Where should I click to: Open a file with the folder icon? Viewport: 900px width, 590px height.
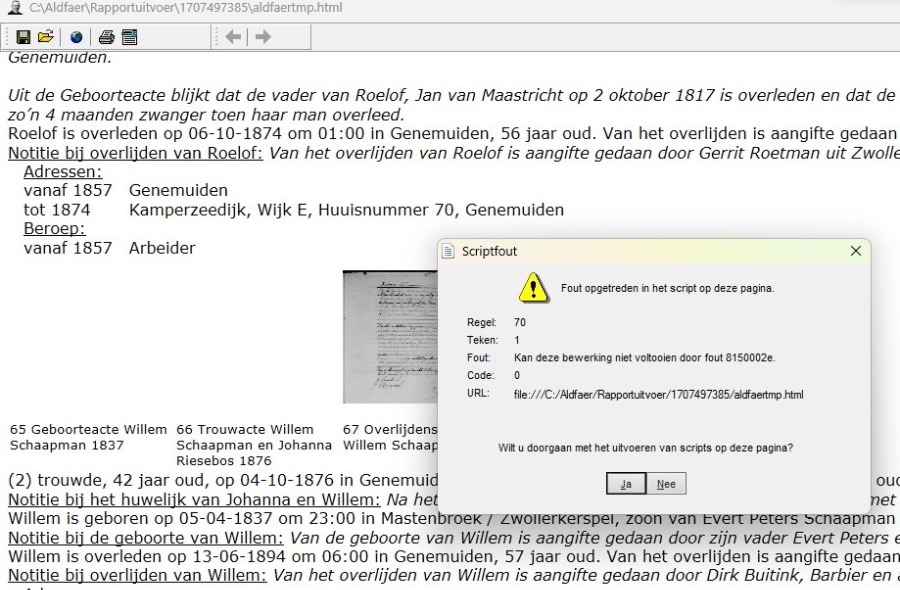tap(45, 37)
